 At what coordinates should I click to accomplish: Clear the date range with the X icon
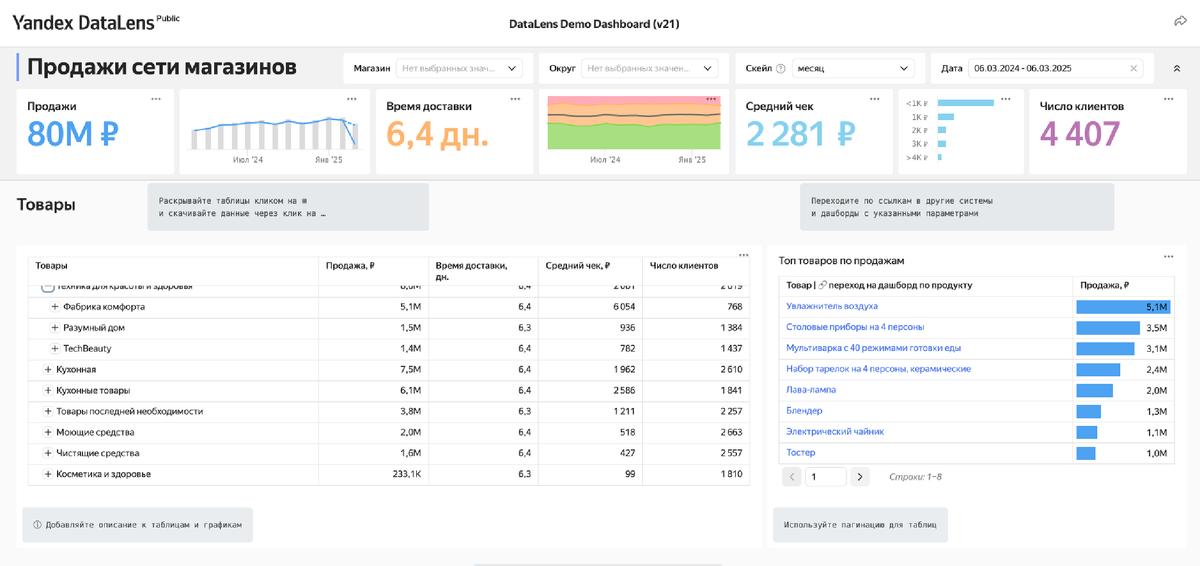1133,68
